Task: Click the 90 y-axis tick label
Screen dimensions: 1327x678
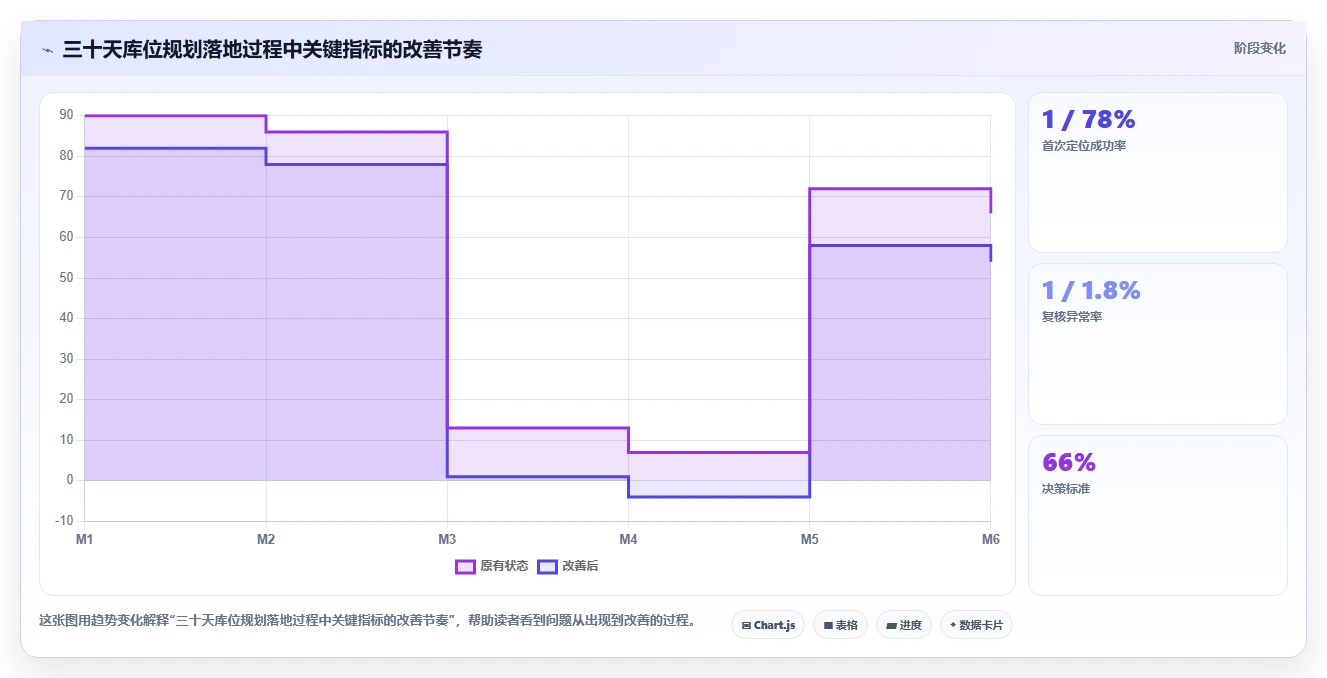Action: point(66,115)
